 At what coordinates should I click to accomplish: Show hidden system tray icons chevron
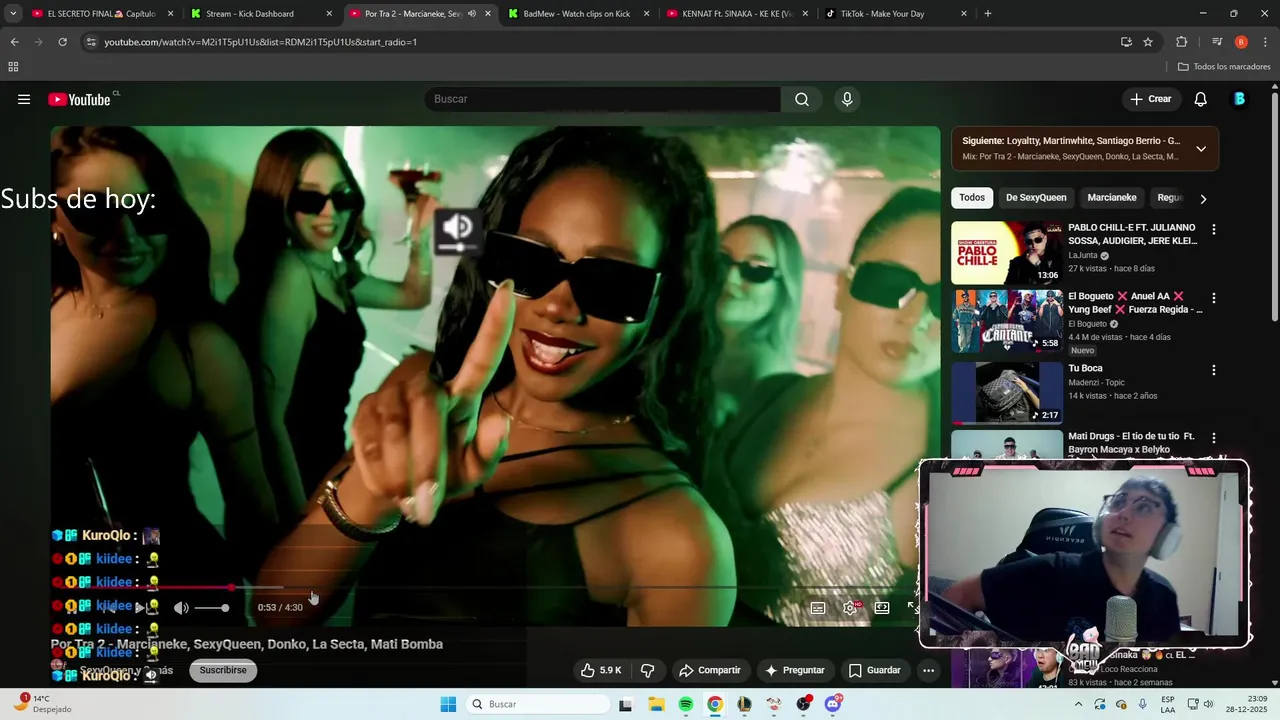coord(1078,704)
